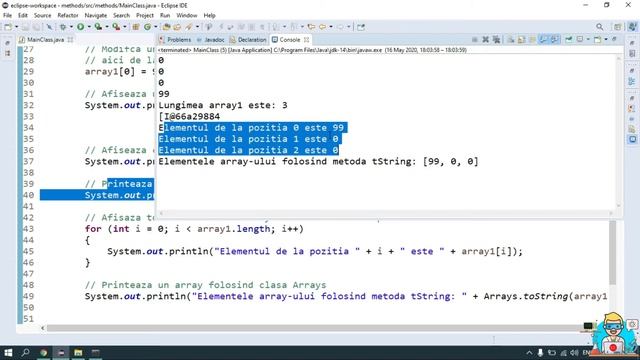This screenshot has height=360, width=640.
Task: Expand the New Java Class dropdown
Action: 156,27
